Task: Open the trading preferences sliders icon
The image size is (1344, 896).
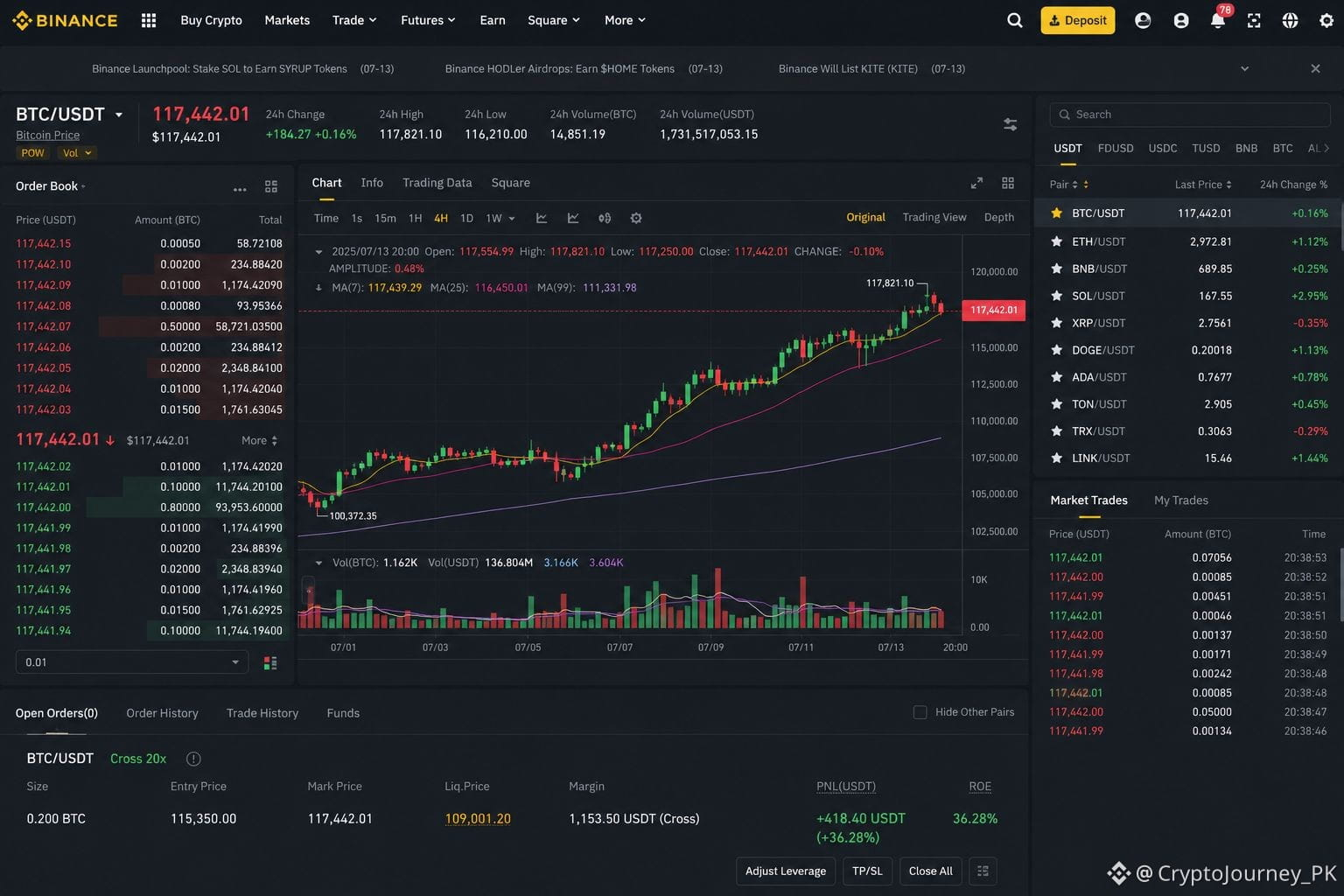Action: (1010, 124)
